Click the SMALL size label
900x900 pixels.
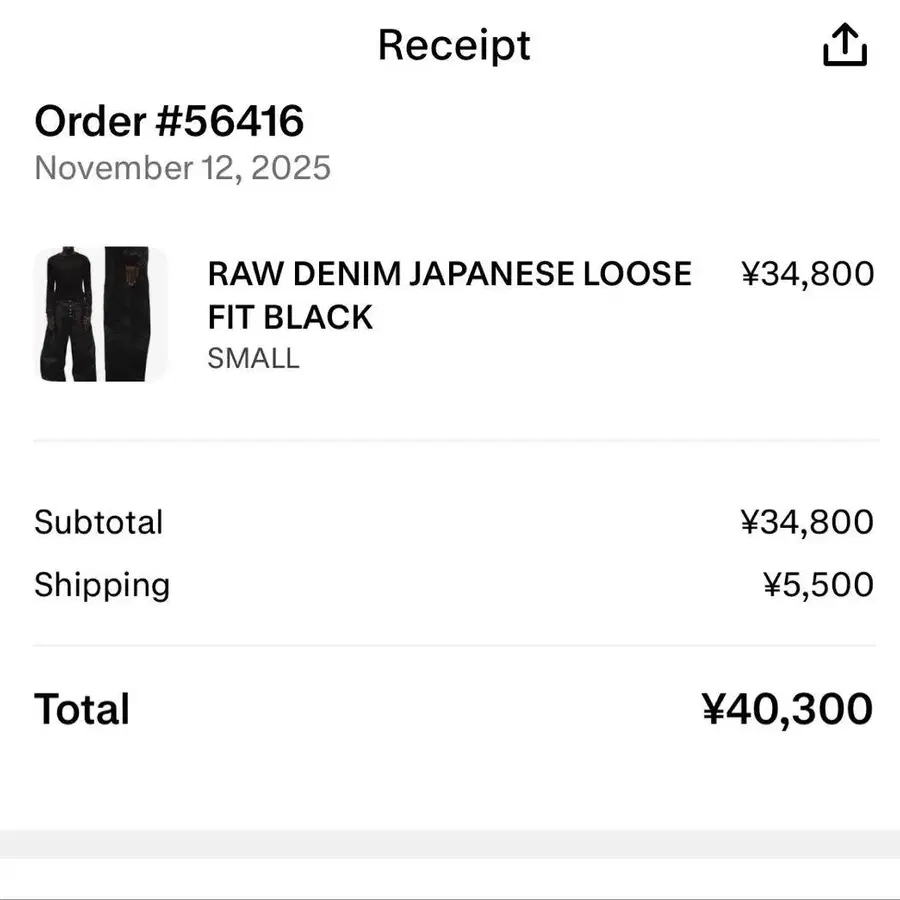tap(253, 358)
